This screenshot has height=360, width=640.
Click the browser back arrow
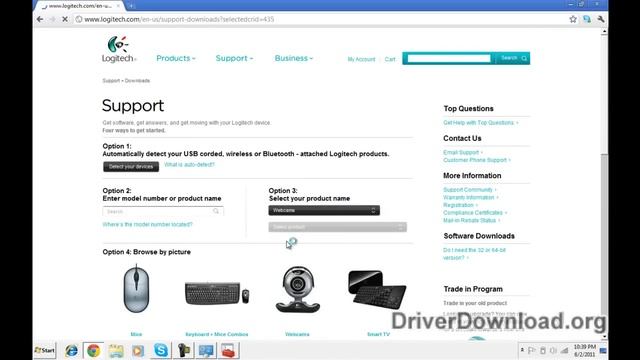[x=40, y=19]
